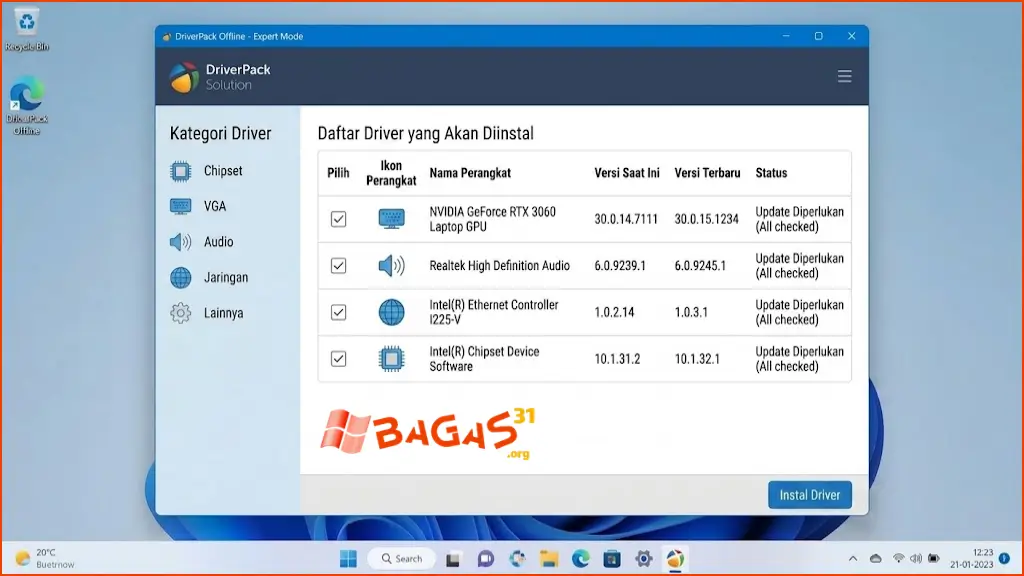Open the Recycle Bin desktop icon

click(27, 29)
